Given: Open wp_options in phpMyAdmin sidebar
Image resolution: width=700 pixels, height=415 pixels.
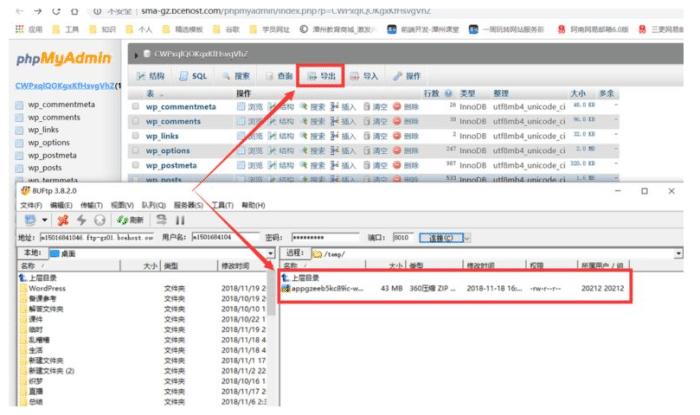Looking at the screenshot, I should coord(49,142).
